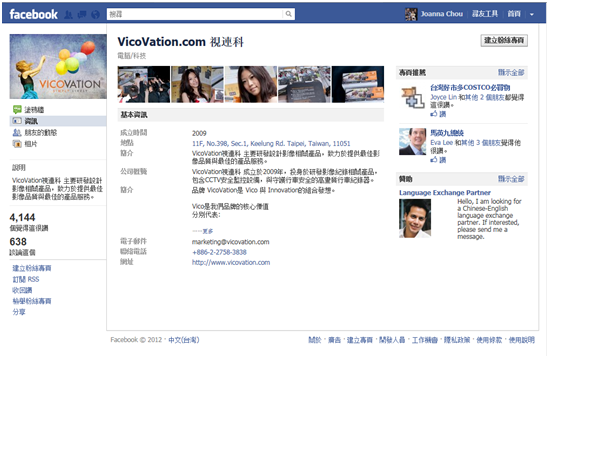
Task: Select the Info tab in sidebar
Action: [x=58, y=121]
